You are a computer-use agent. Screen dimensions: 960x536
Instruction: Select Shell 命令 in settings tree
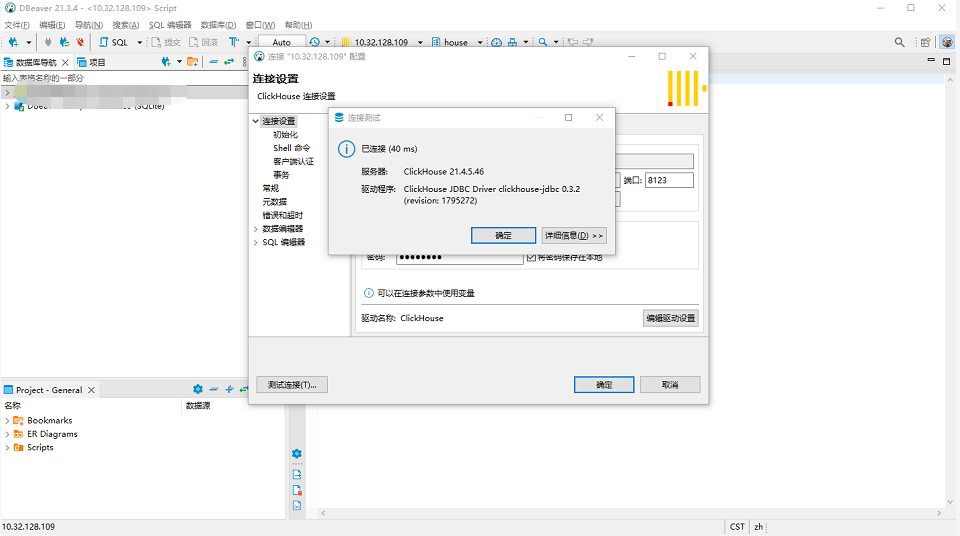[x=291, y=148]
